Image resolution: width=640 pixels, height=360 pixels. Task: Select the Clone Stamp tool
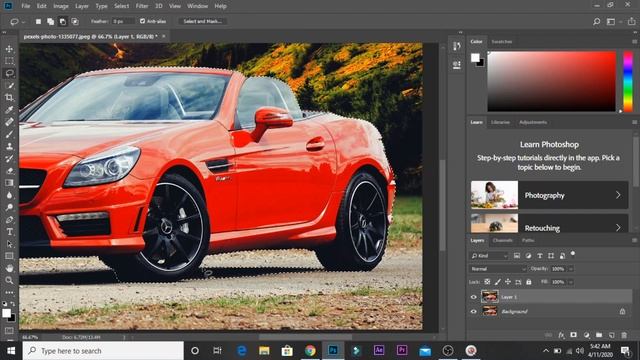[9, 146]
